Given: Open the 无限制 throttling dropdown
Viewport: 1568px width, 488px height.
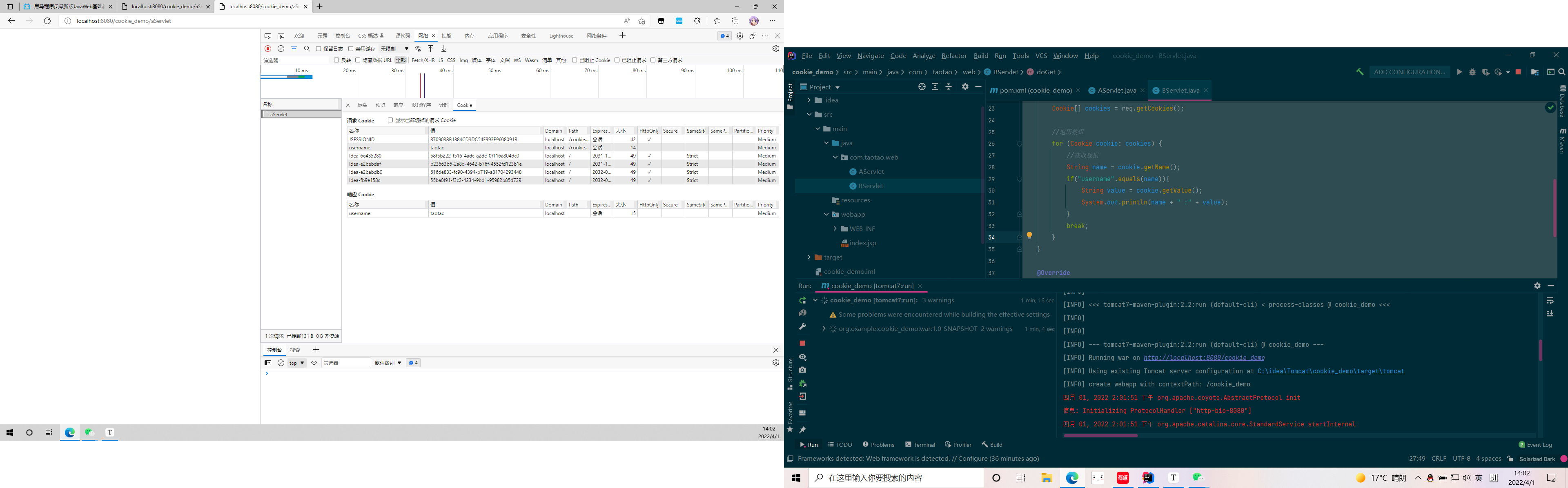Looking at the screenshot, I should coord(394,49).
